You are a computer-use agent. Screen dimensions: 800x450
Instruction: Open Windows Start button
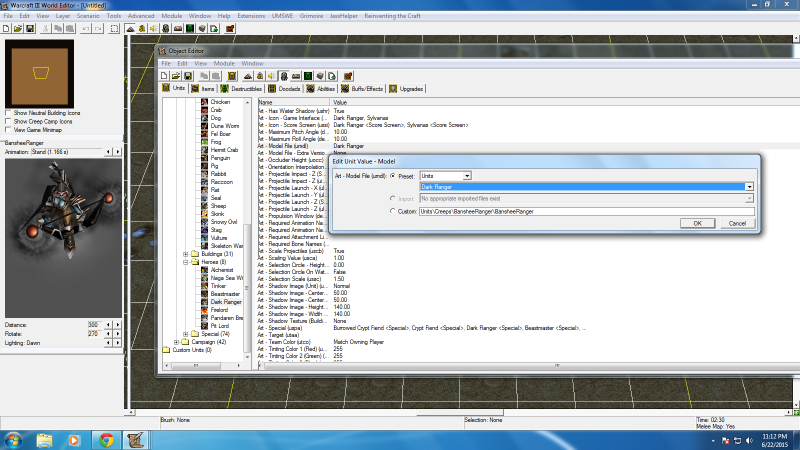pyautogui.click(x=13, y=440)
